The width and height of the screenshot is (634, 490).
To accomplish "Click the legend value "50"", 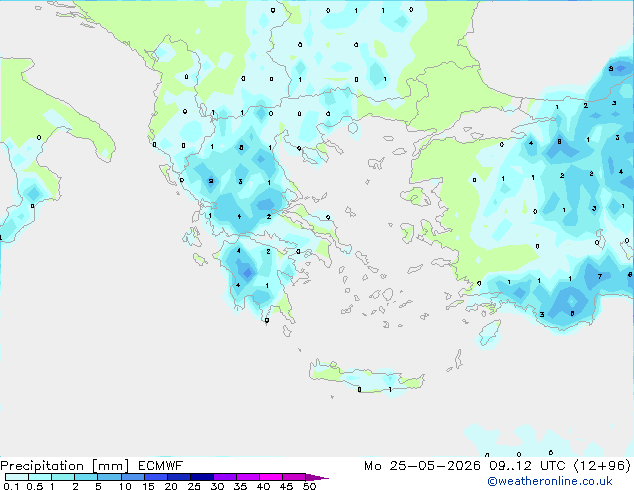I will (310, 486).
